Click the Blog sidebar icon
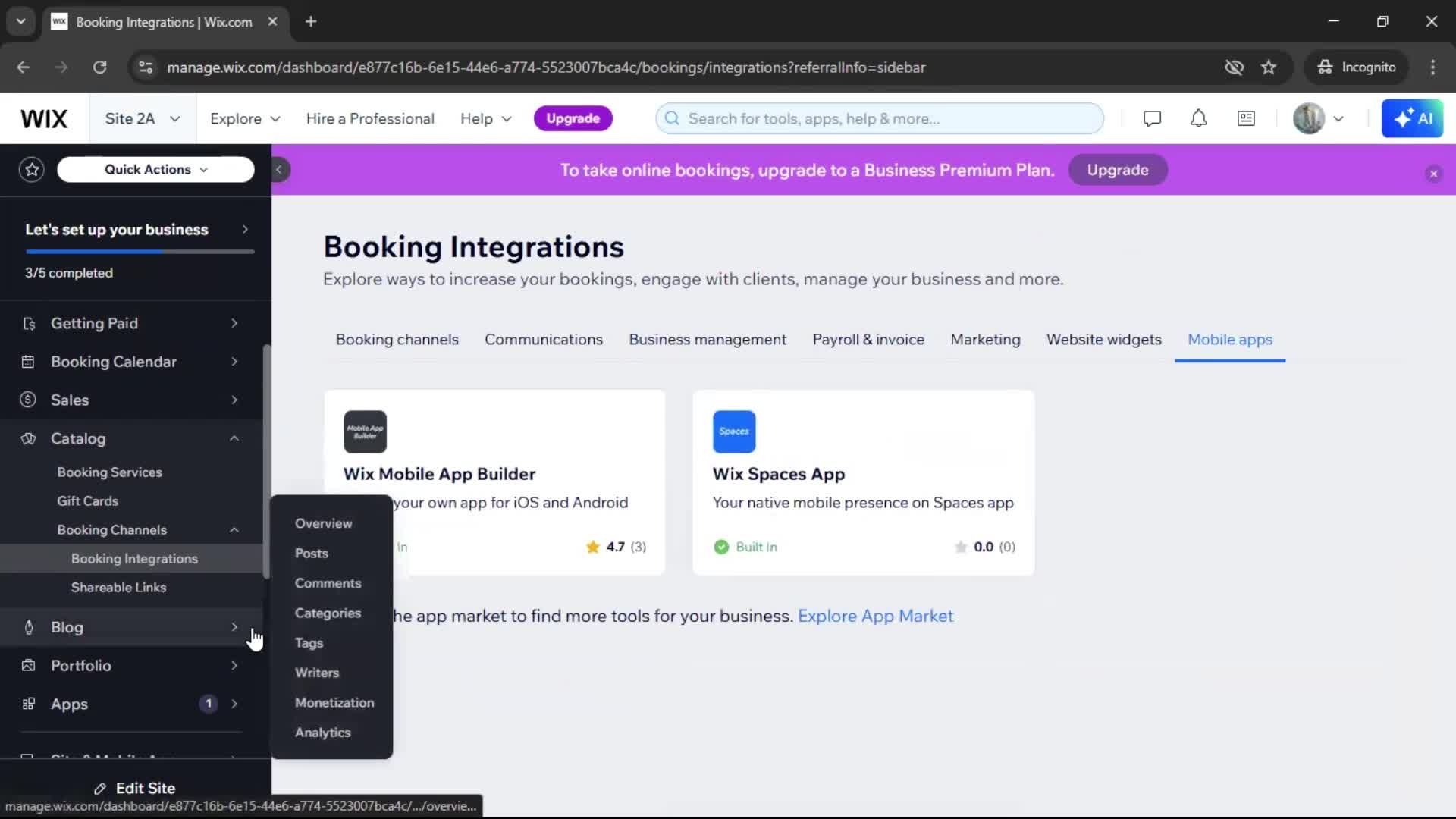Image resolution: width=1456 pixels, height=819 pixels. tap(29, 627)
